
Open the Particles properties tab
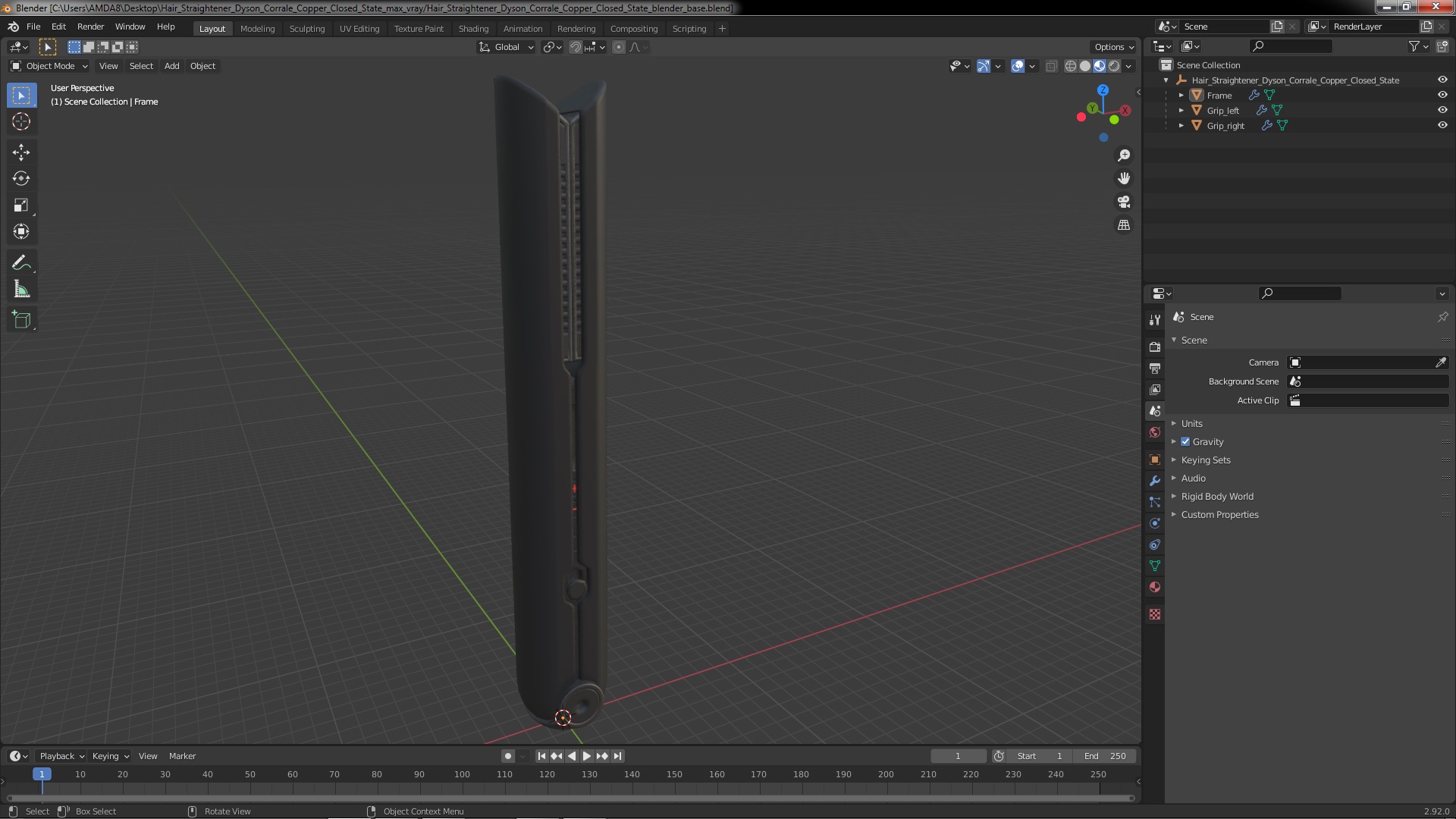[1154, 502]
